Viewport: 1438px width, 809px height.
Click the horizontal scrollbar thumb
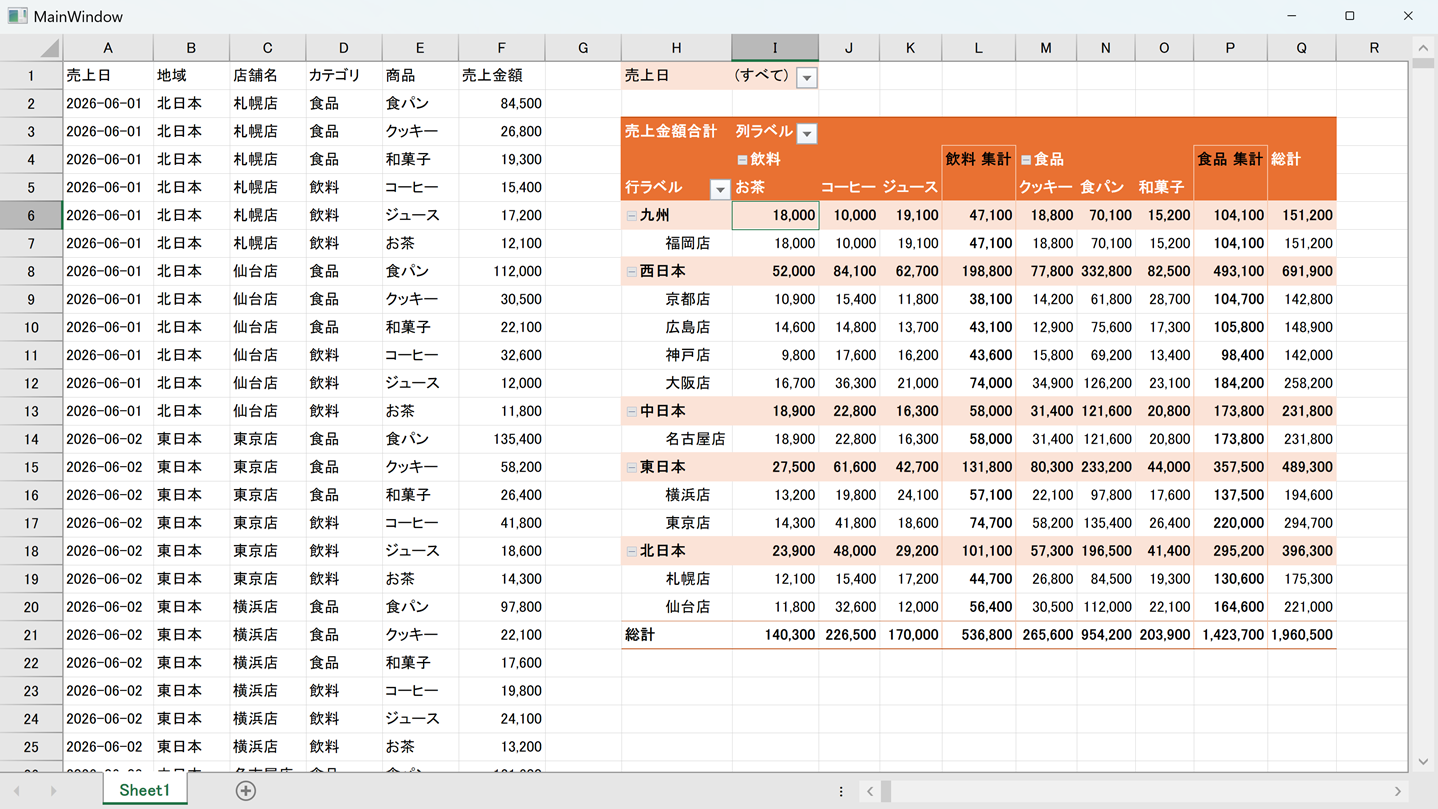click(x=884, y=791)
